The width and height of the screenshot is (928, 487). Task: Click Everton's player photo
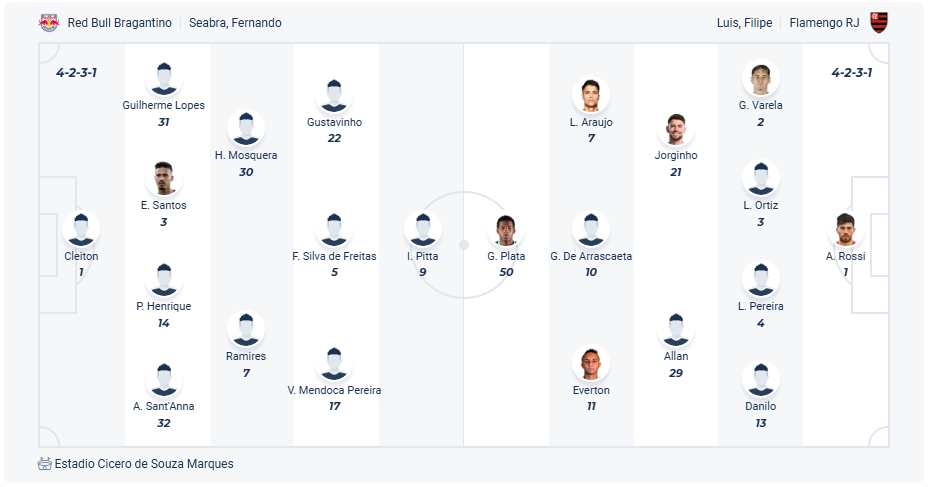[x=591, y=363]
